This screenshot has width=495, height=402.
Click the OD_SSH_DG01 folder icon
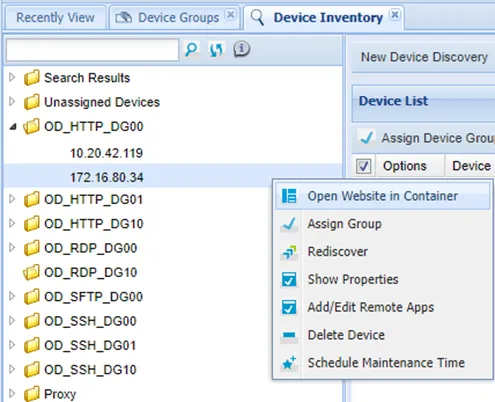[32, 345]
